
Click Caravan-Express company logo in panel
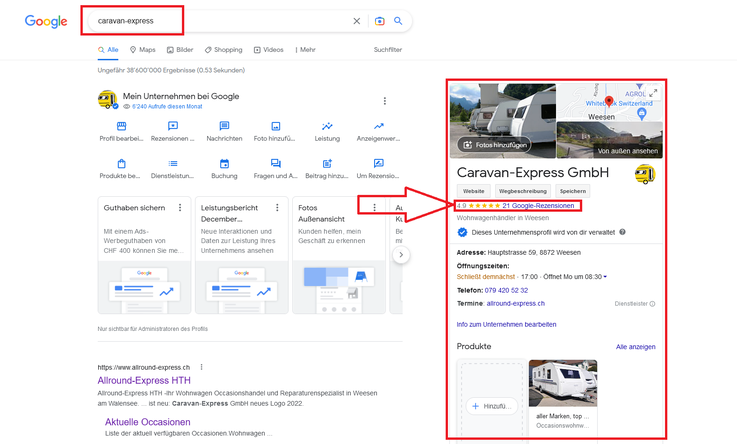point(645,174)
